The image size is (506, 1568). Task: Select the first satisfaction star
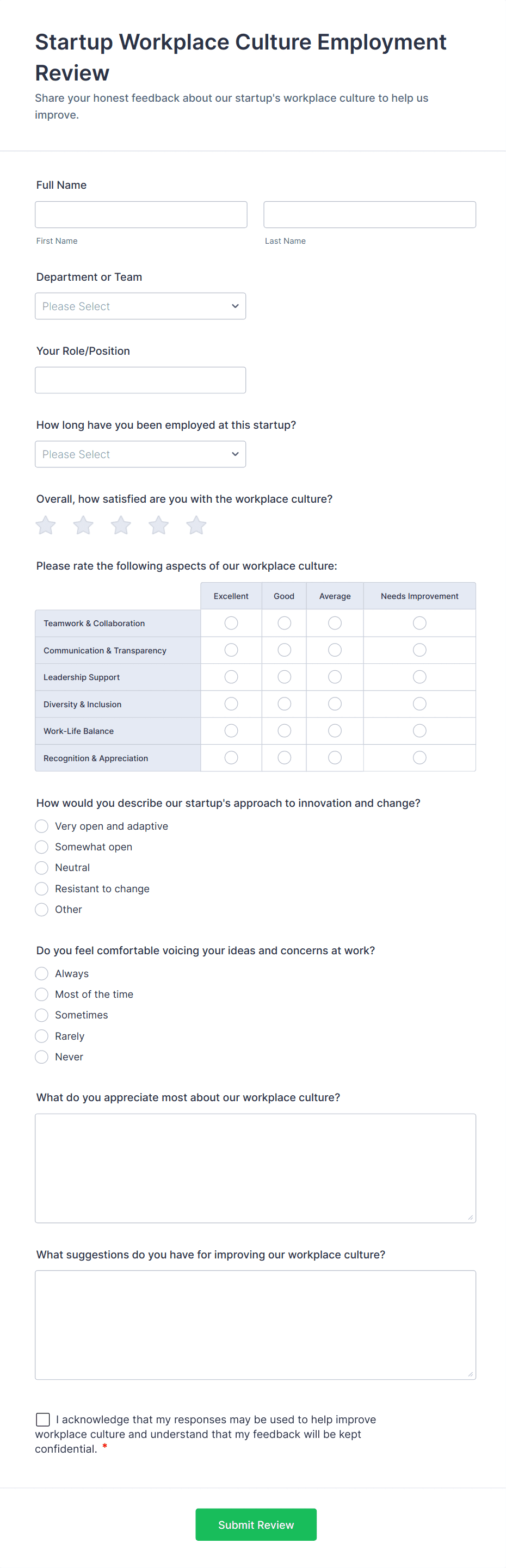click(45, 524)
